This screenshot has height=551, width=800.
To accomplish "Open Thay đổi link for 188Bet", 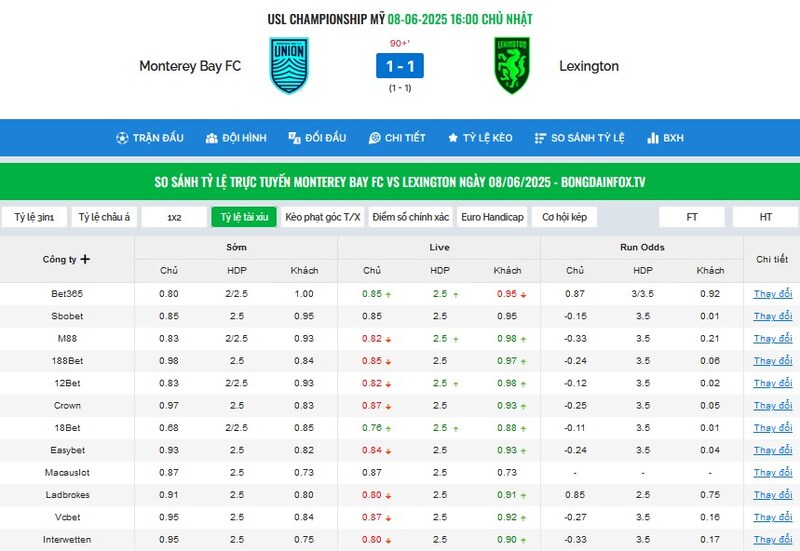I will (x=772, y=361).
